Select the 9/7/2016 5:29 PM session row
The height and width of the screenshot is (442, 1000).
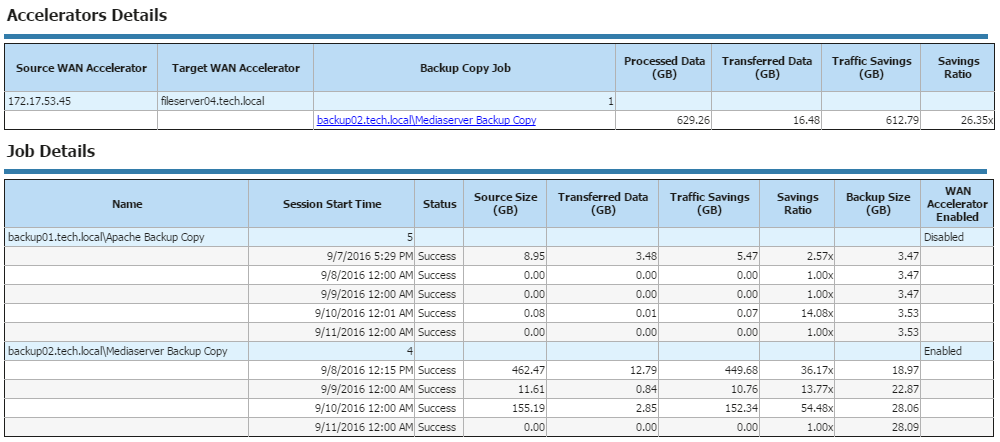[x=496, y=256]
